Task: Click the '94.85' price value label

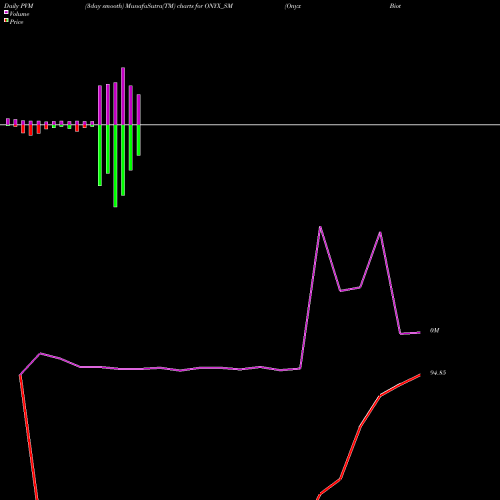Action: 438,373
